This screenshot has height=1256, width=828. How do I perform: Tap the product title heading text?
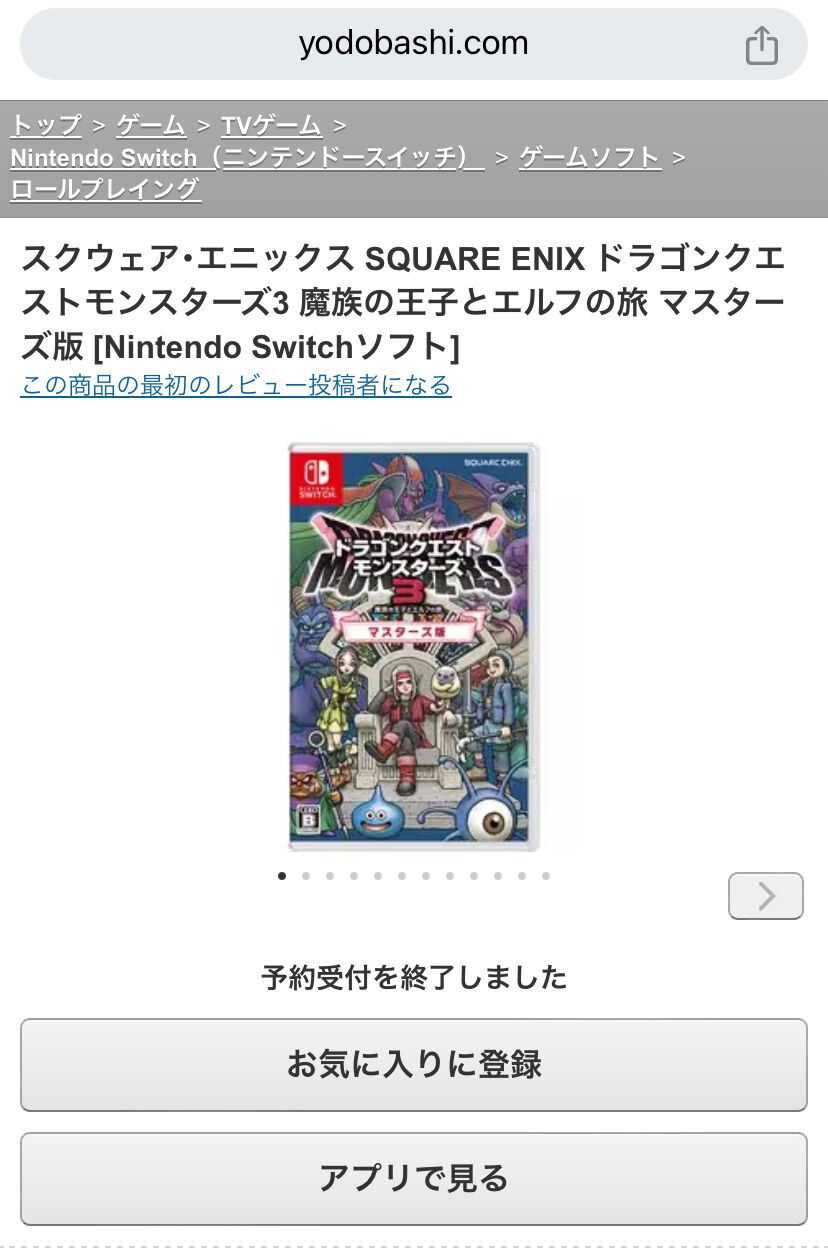coord(404,303)
